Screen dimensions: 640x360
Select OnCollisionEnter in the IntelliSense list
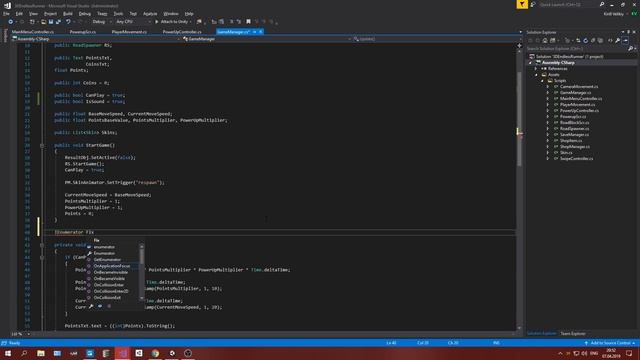coord(109,285)
